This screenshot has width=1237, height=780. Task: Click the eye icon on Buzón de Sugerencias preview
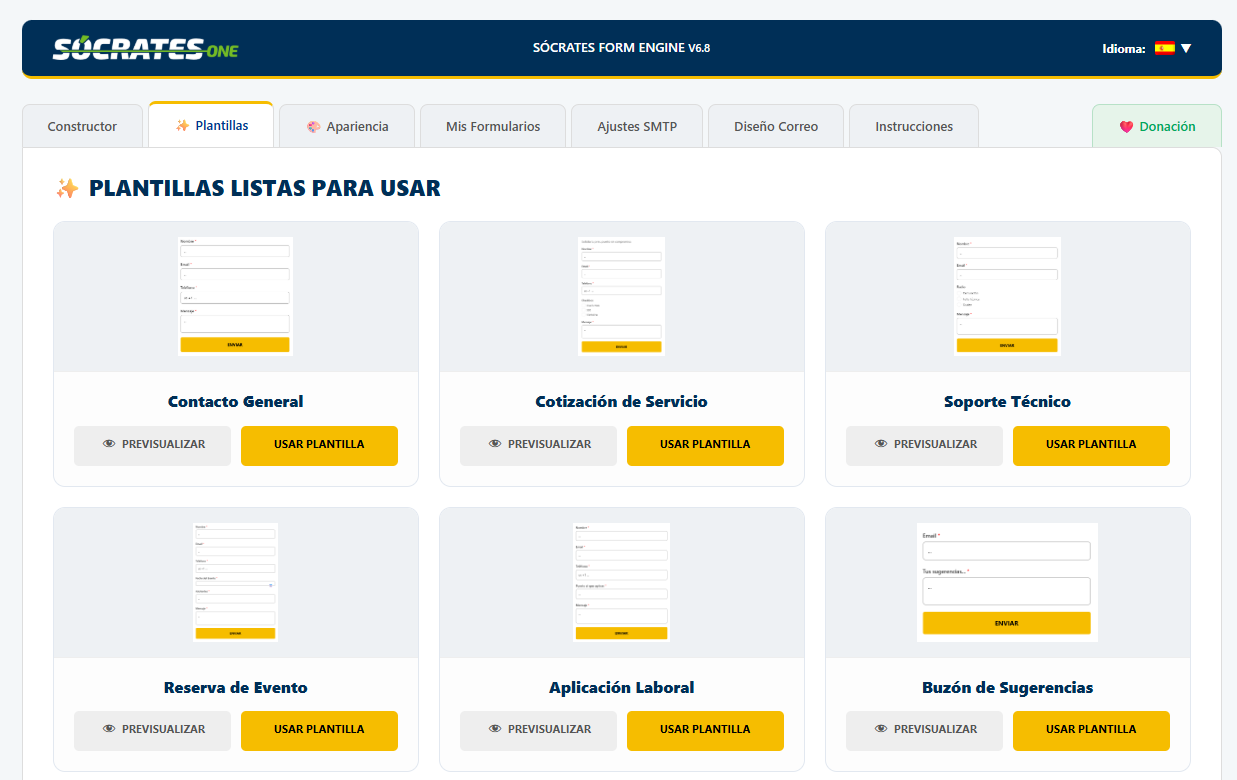click(881, 730)
